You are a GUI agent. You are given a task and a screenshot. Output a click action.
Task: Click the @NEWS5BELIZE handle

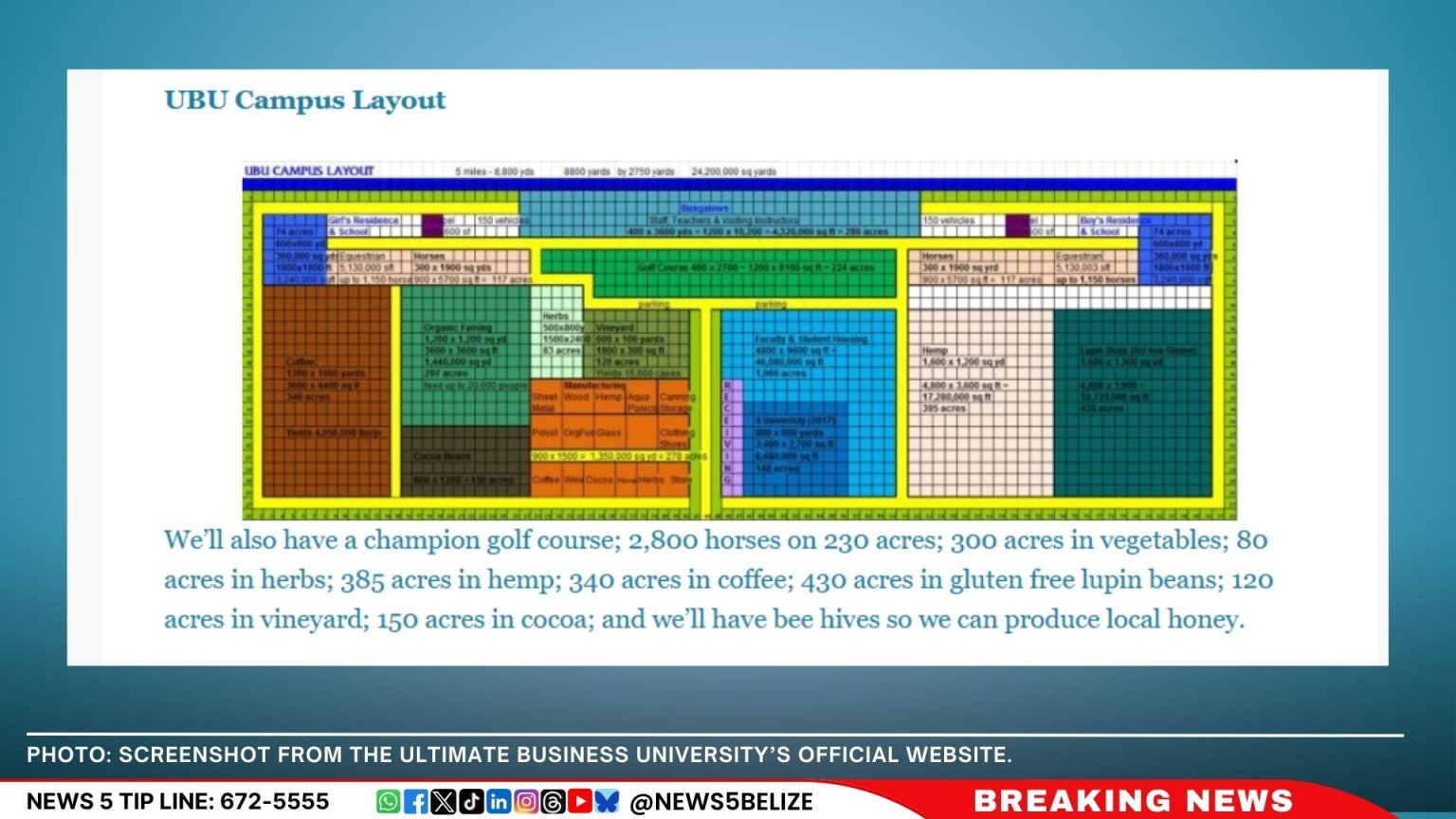721,801
